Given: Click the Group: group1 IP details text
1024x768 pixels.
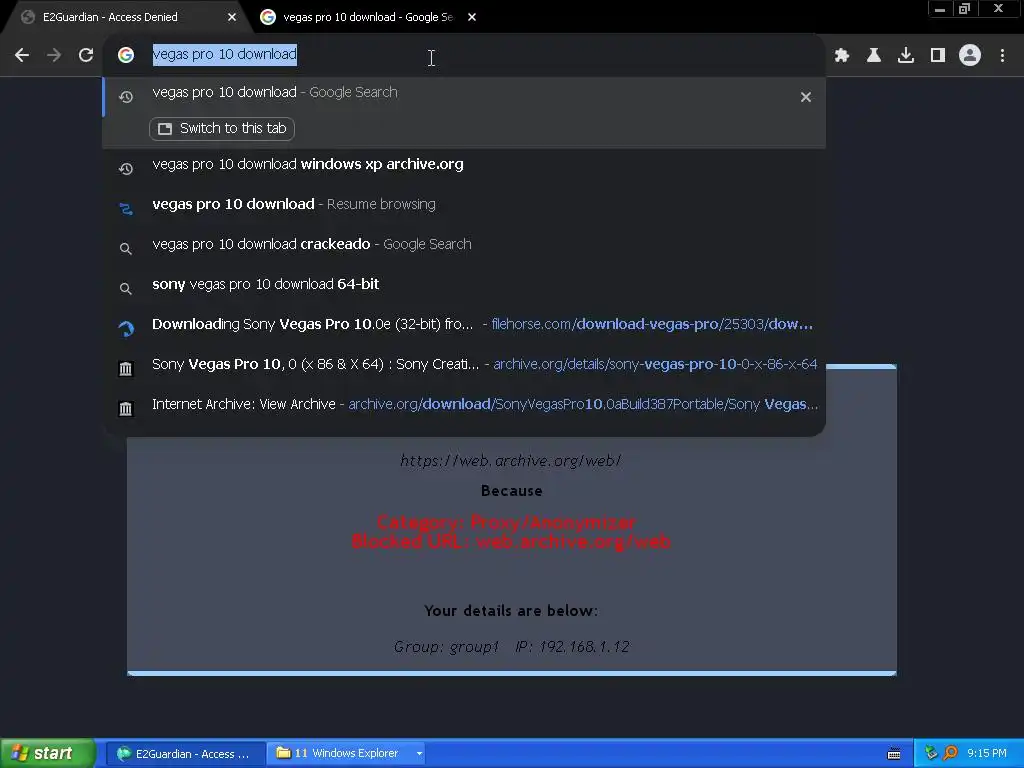Looking at the screenshot, I should [x=511, y=647].
